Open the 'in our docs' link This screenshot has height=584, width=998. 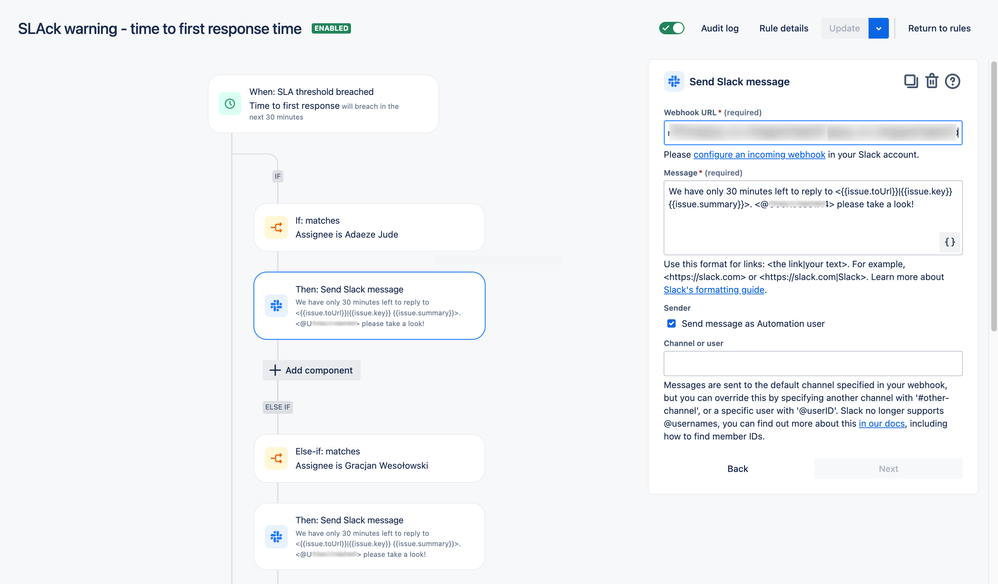tap(882, 424)
